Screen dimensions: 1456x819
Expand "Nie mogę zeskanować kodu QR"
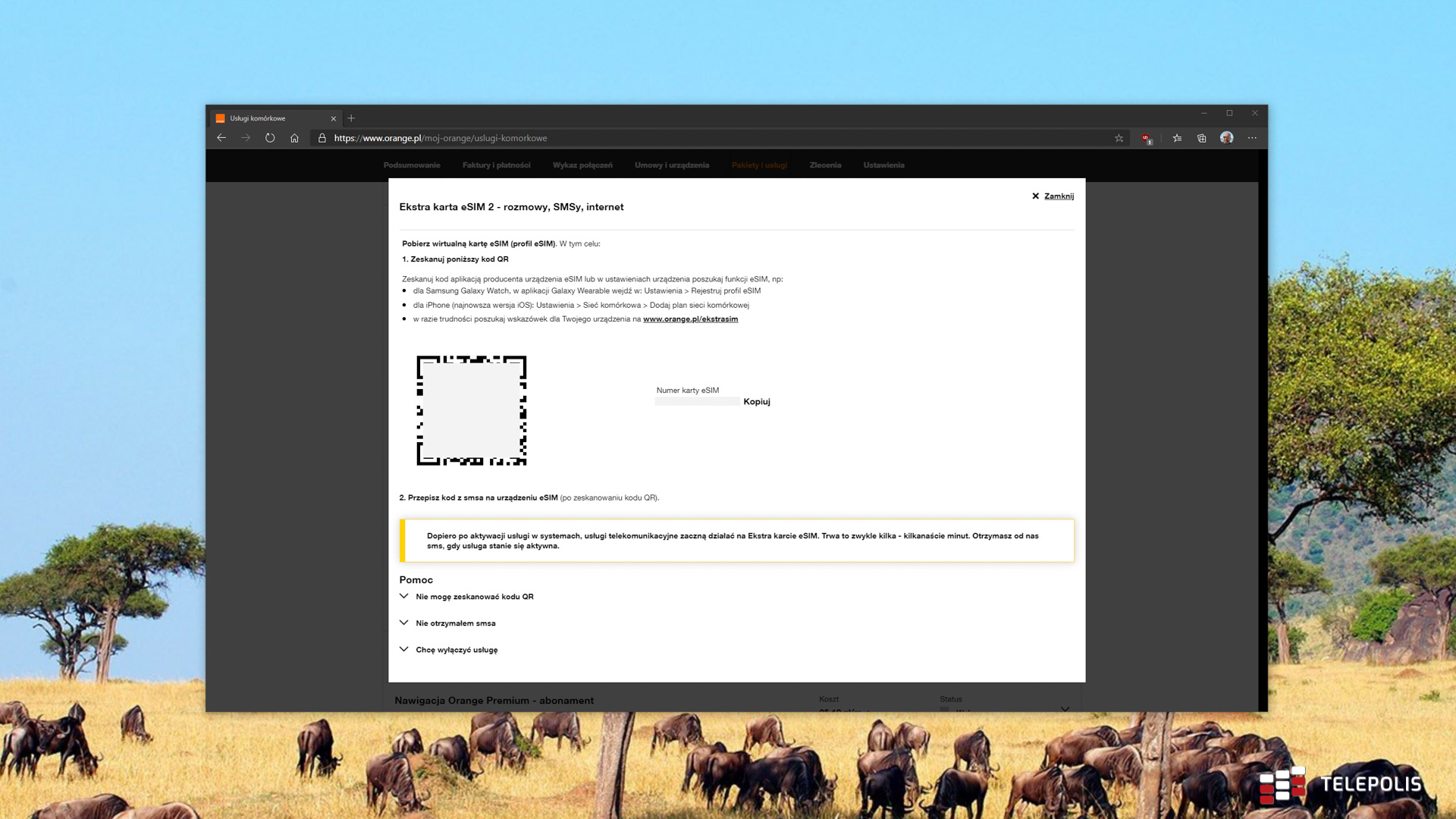tap(474, 597)
